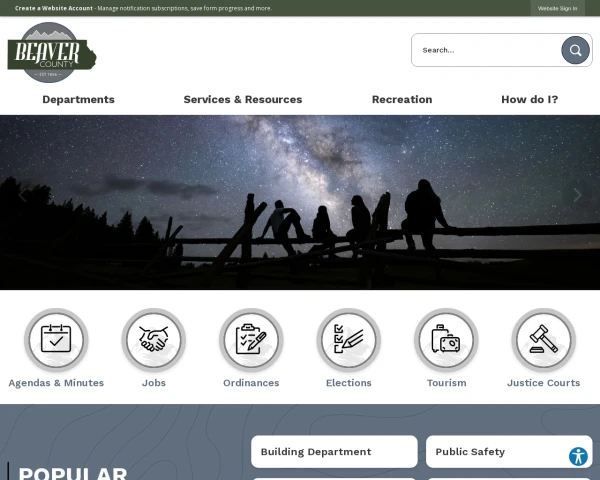Viewport: 600px width, 480px height.
Task: Expand Services & Resources menu
Action: tap(243, 100)
